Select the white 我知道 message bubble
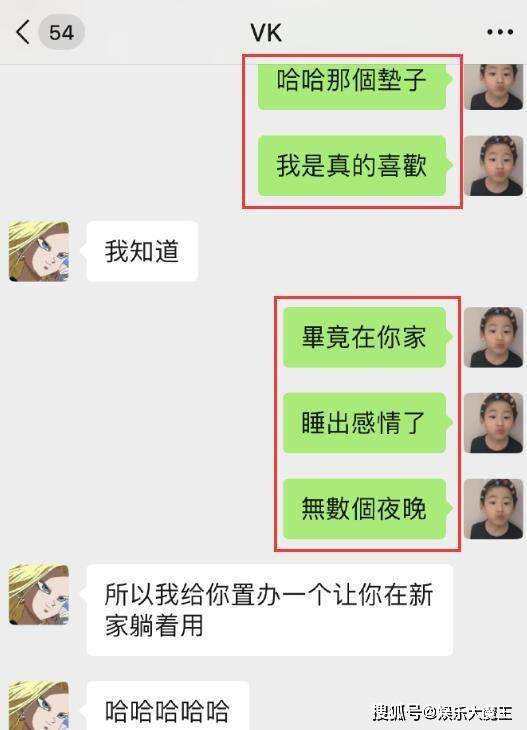 pyautogui.click(x=142, y=251)
